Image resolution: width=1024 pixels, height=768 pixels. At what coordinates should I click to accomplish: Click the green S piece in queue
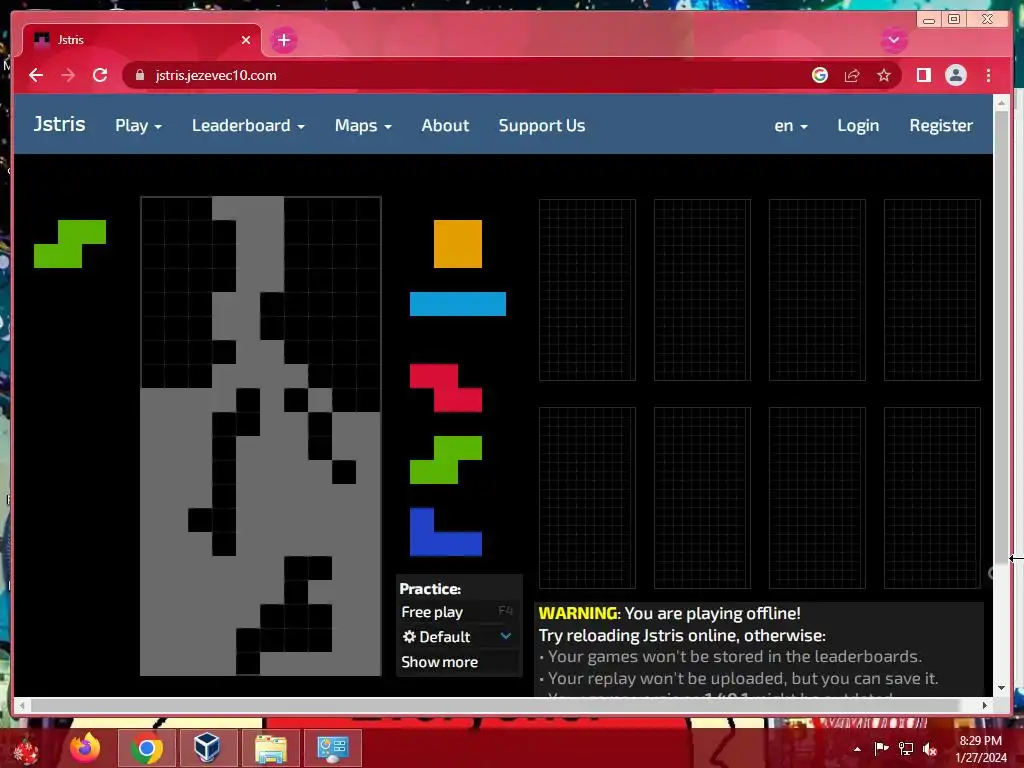point(446,460)
